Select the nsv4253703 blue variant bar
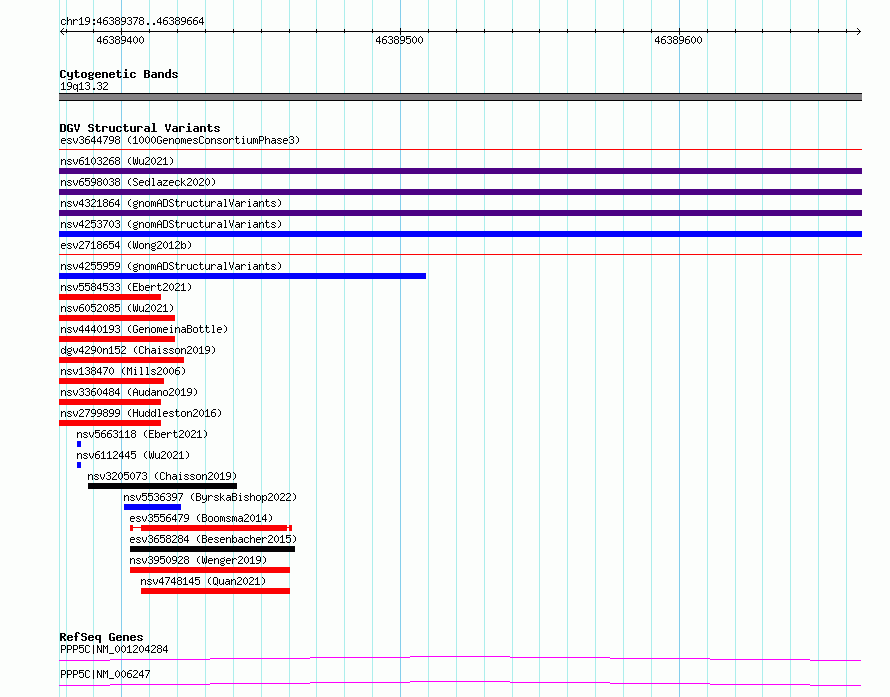Image resolution: width=890 pixels, height=697 pixels. (460, 234)
